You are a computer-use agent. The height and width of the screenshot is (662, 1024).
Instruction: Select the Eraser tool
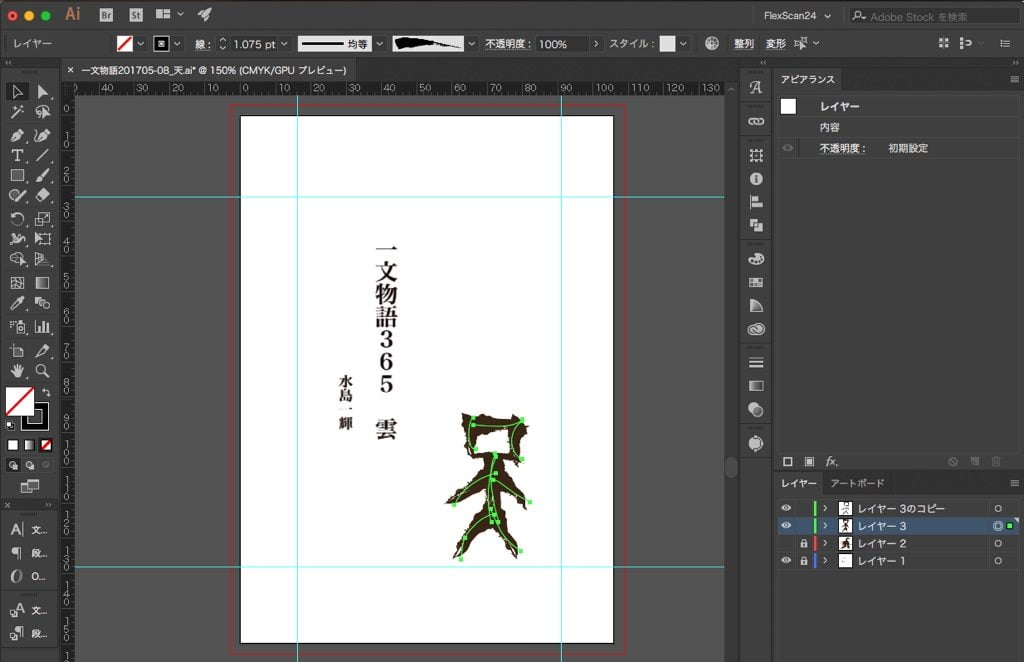tap(42, 195)
